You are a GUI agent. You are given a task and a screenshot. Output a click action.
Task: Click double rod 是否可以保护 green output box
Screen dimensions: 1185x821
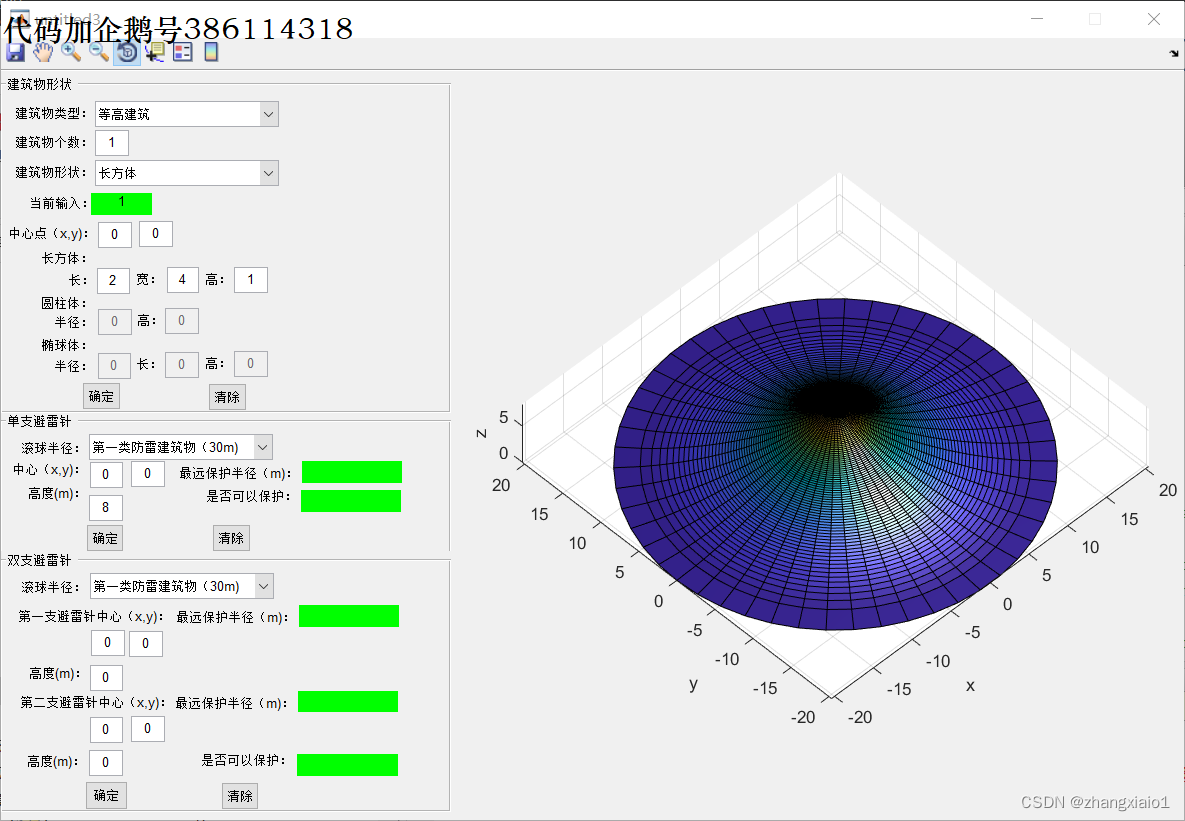pyautogui.click(x=348, y=765)
